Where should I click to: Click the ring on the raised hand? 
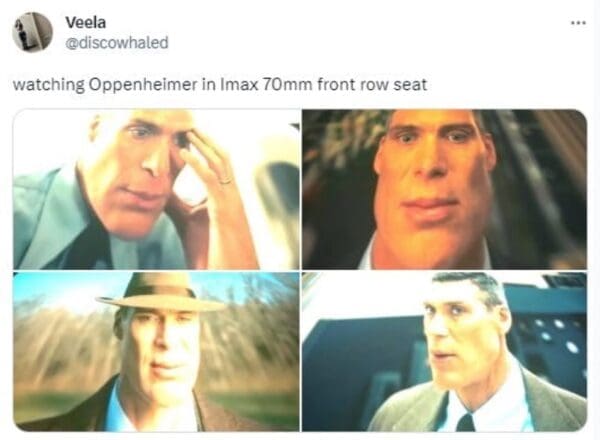click(x=225, y=180)
